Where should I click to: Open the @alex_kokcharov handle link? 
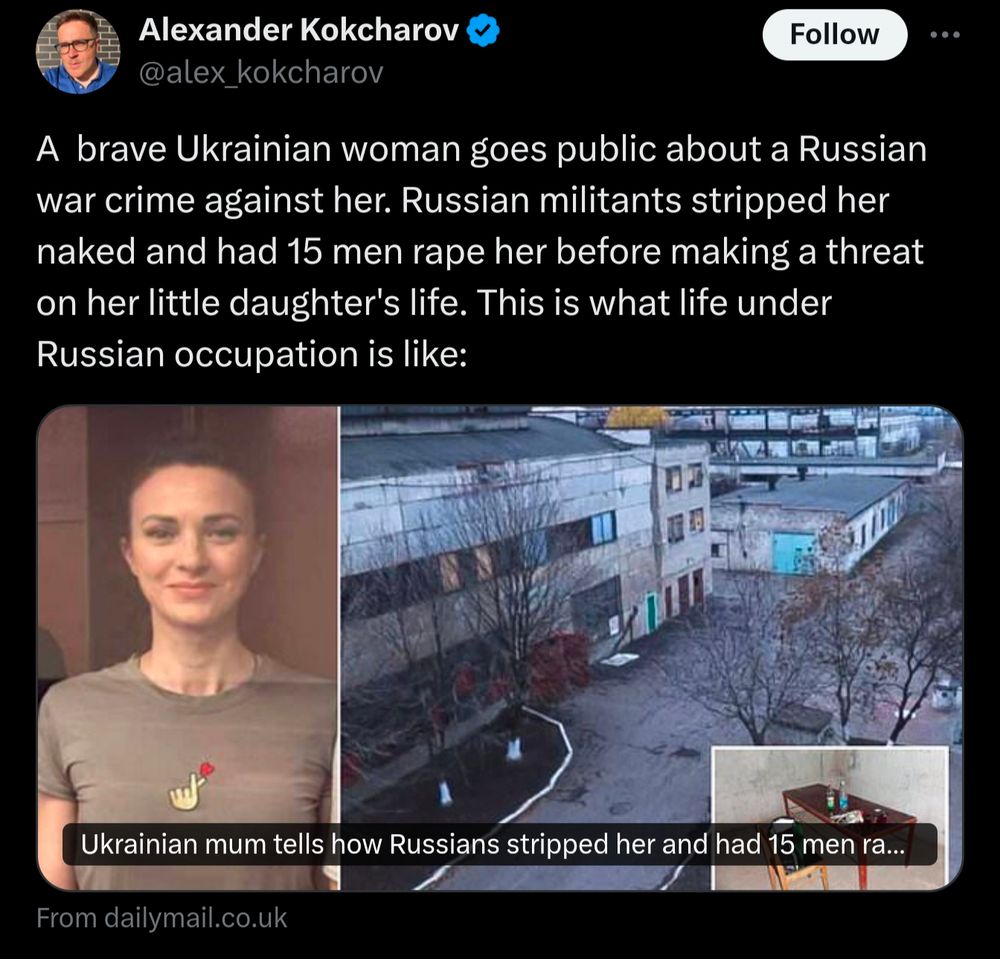coord(261,72)
